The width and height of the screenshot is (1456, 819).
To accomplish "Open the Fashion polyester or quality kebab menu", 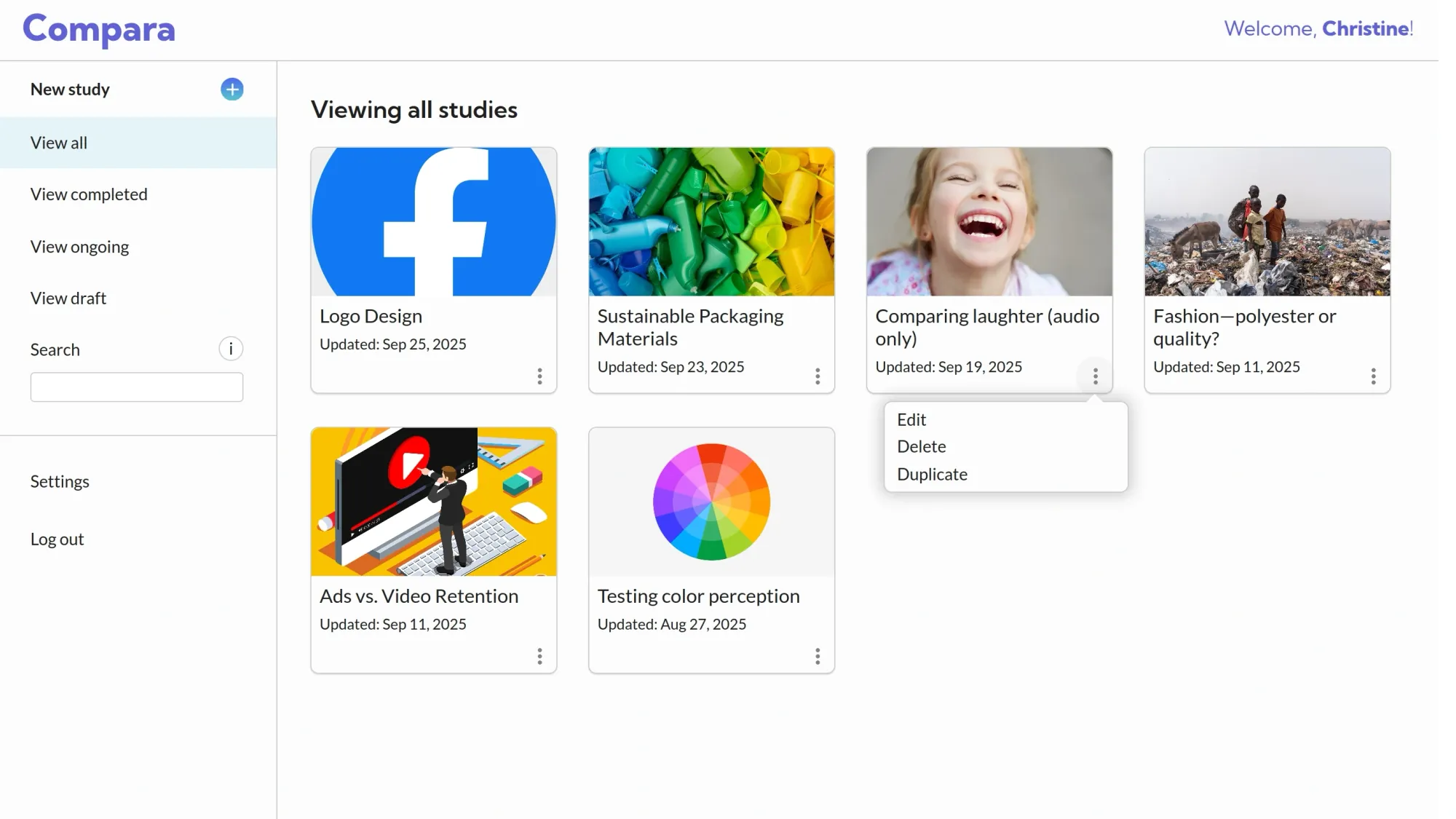I will (x=1373, y=376).
